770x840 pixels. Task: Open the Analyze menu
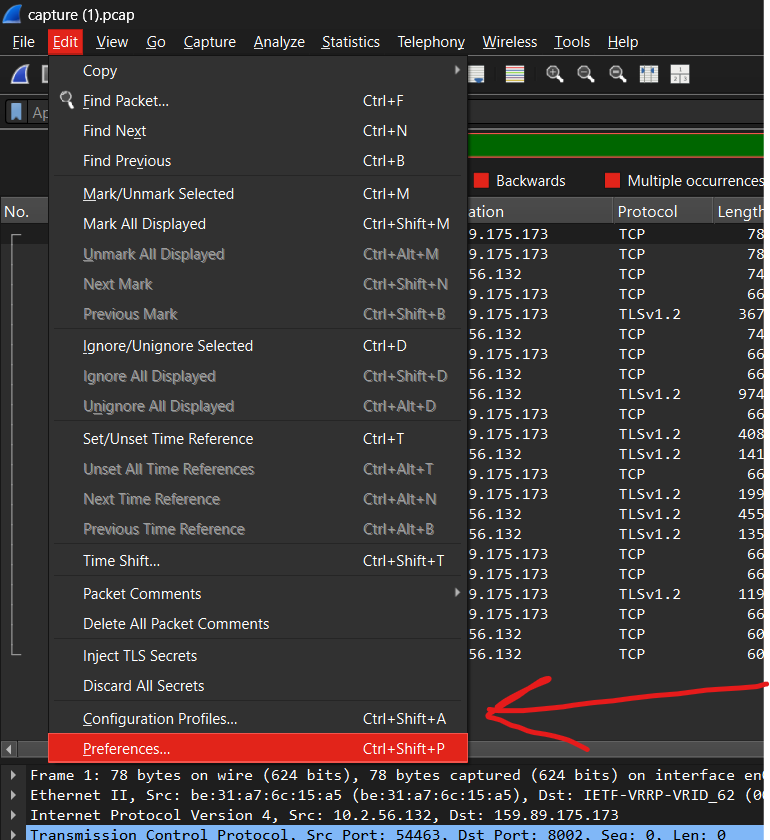pos(279,42)
